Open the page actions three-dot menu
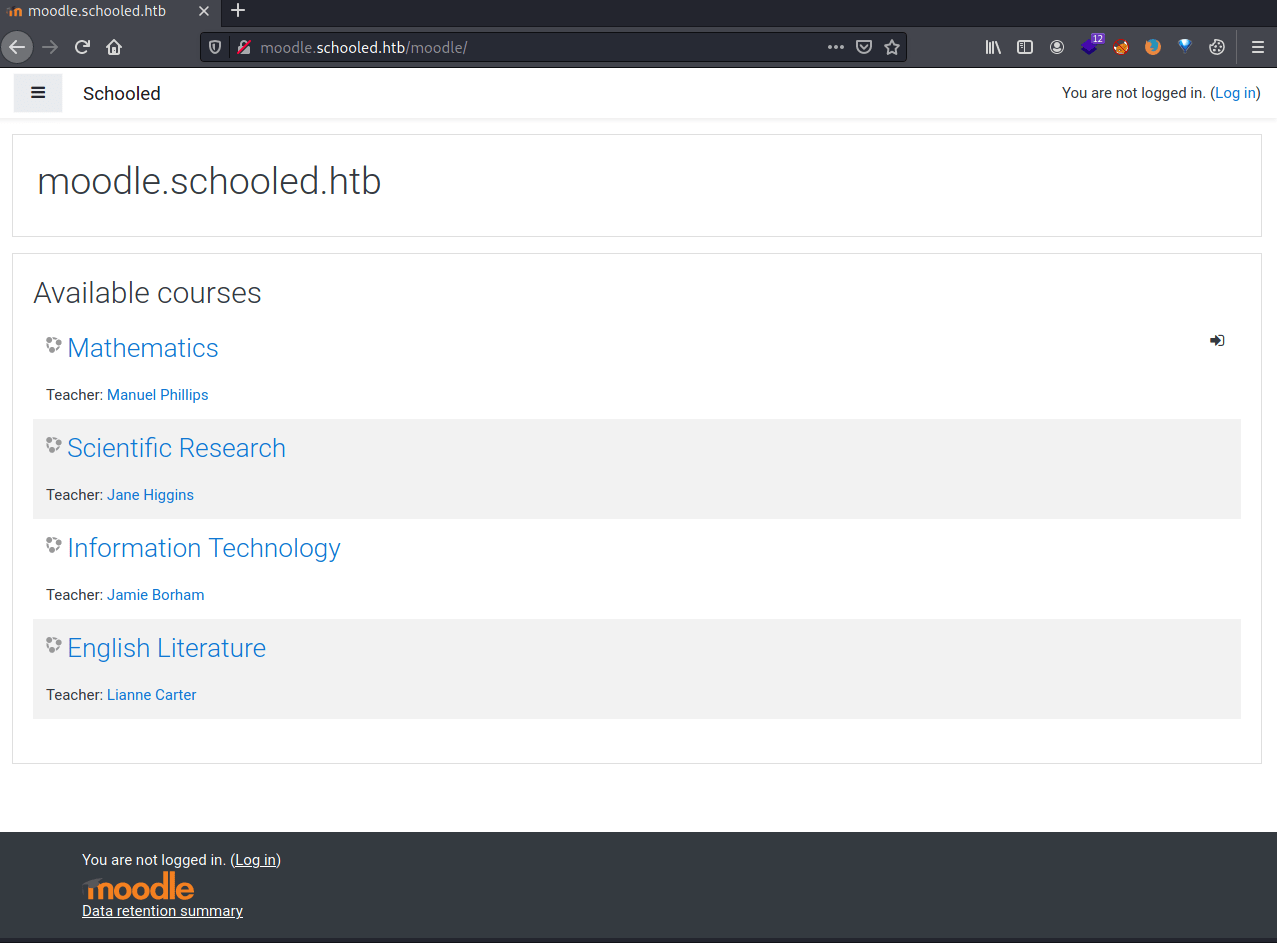Screen dimensions: 1277x943 click(836, 47)
